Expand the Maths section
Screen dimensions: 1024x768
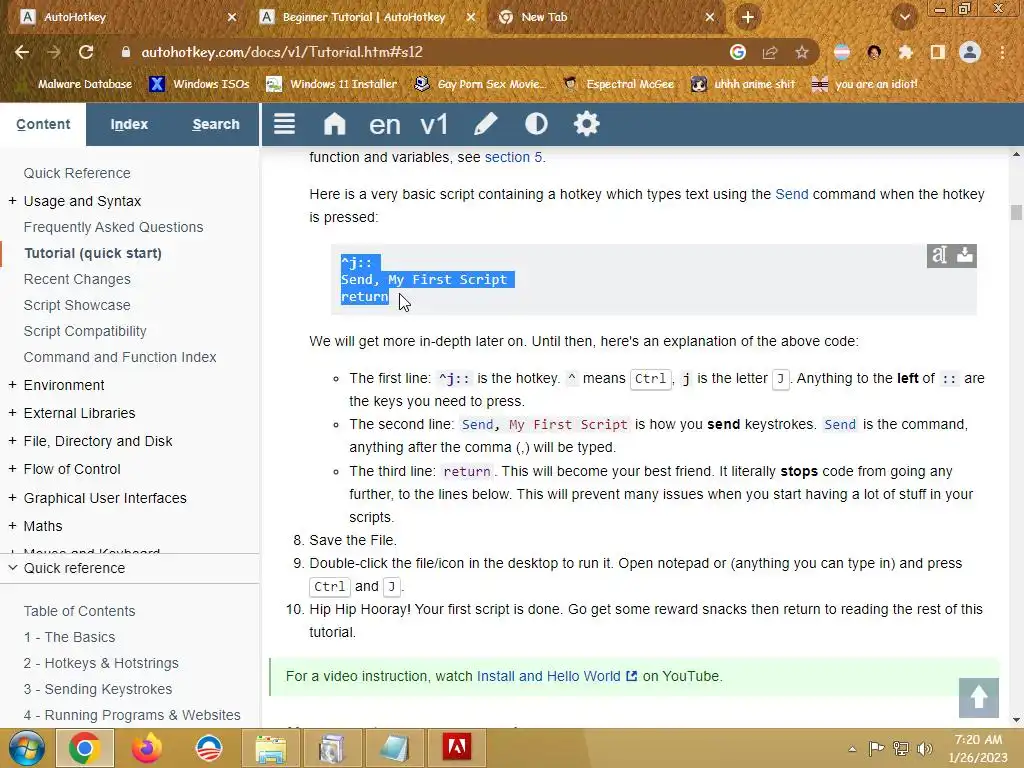click(12, 526)
